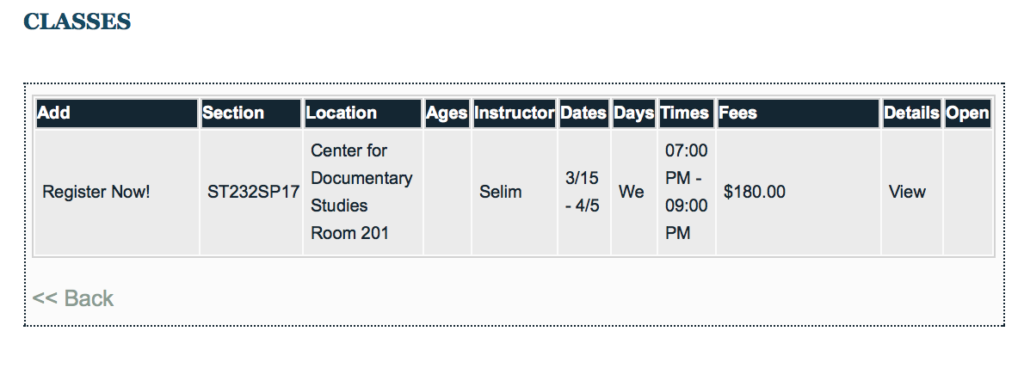The width and height of the screenshot is (1024, 368).
Task: Click the Fees column header
Action: click(x=798, y=114)
